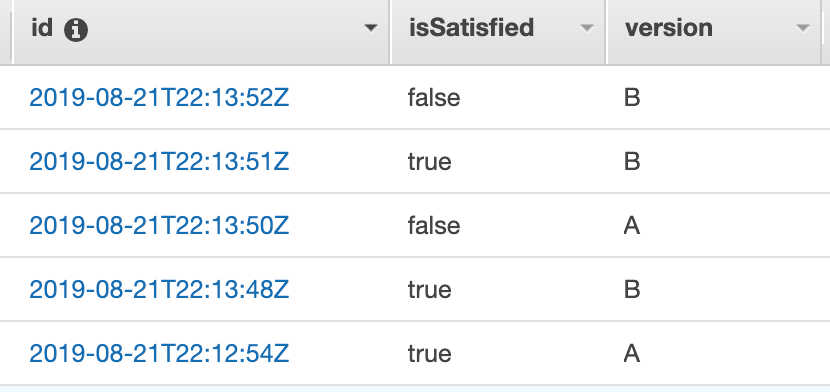Open the version column dropdown arrow

pos(803,28)
